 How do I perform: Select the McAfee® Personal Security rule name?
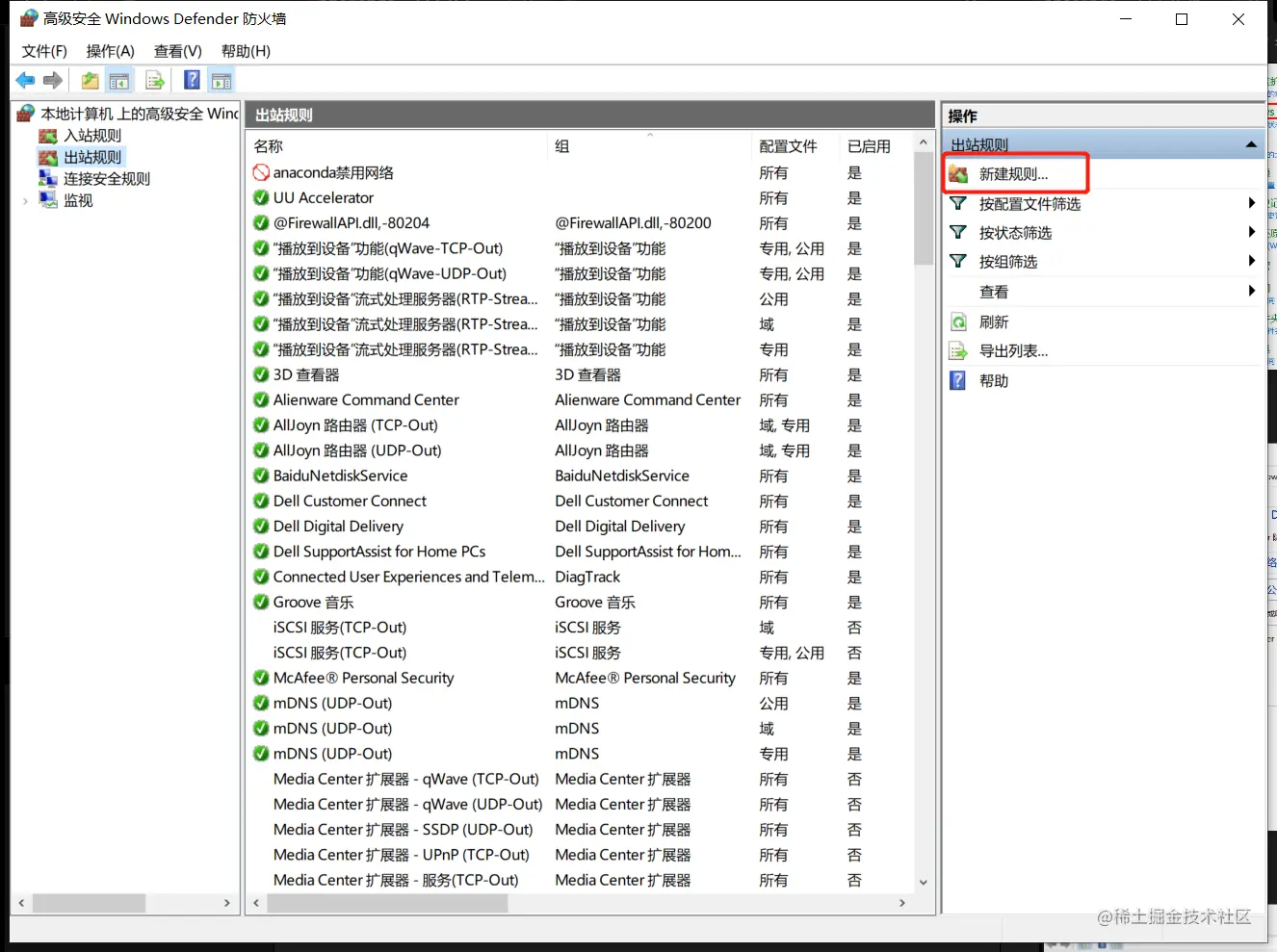coord(363,678)
